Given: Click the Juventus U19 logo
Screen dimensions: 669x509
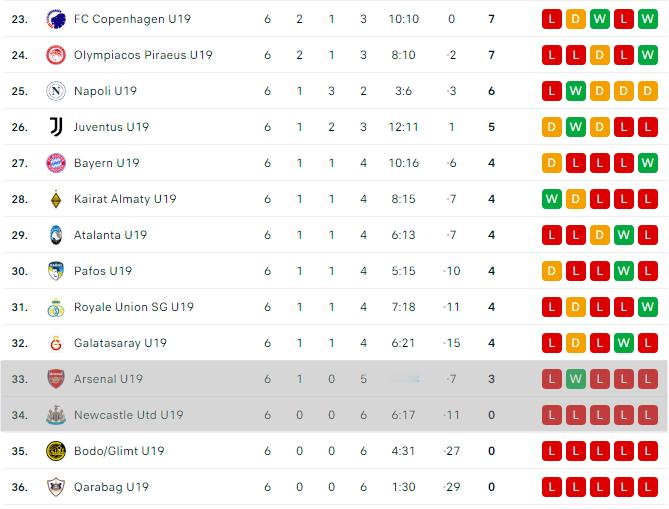Looking at the screenshot, I should (56, 127).
